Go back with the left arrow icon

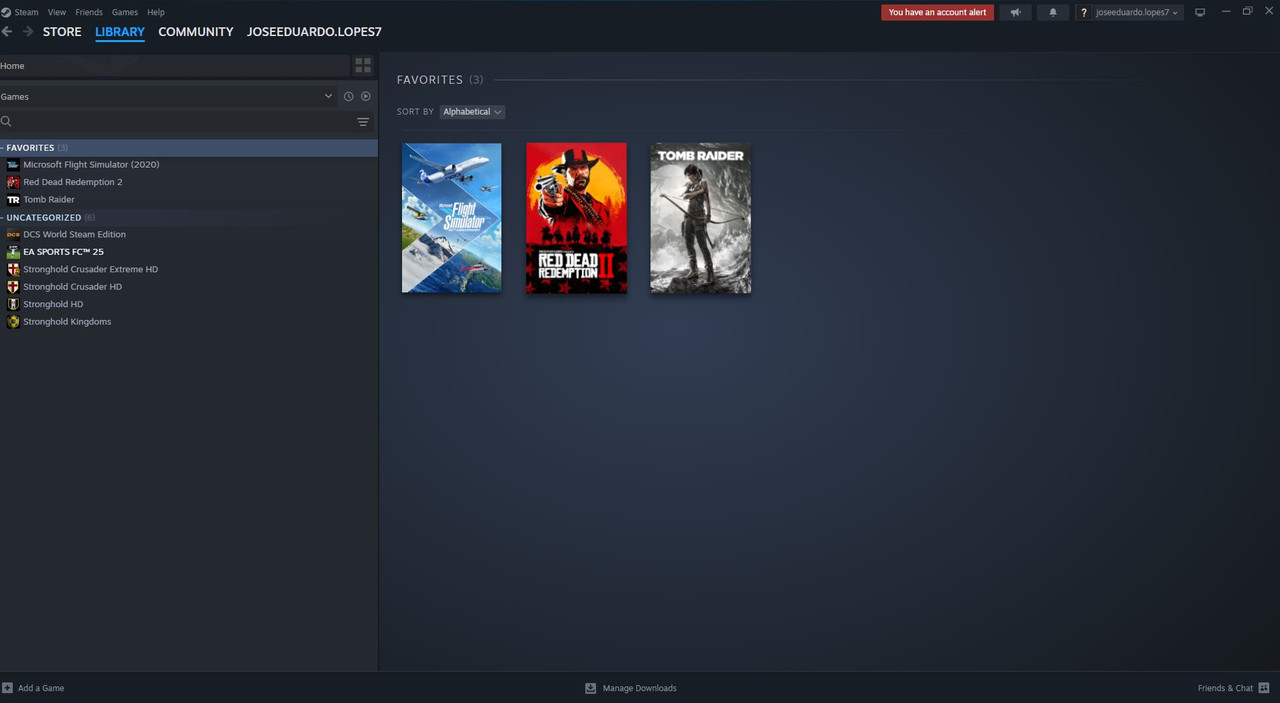point(7,32)
